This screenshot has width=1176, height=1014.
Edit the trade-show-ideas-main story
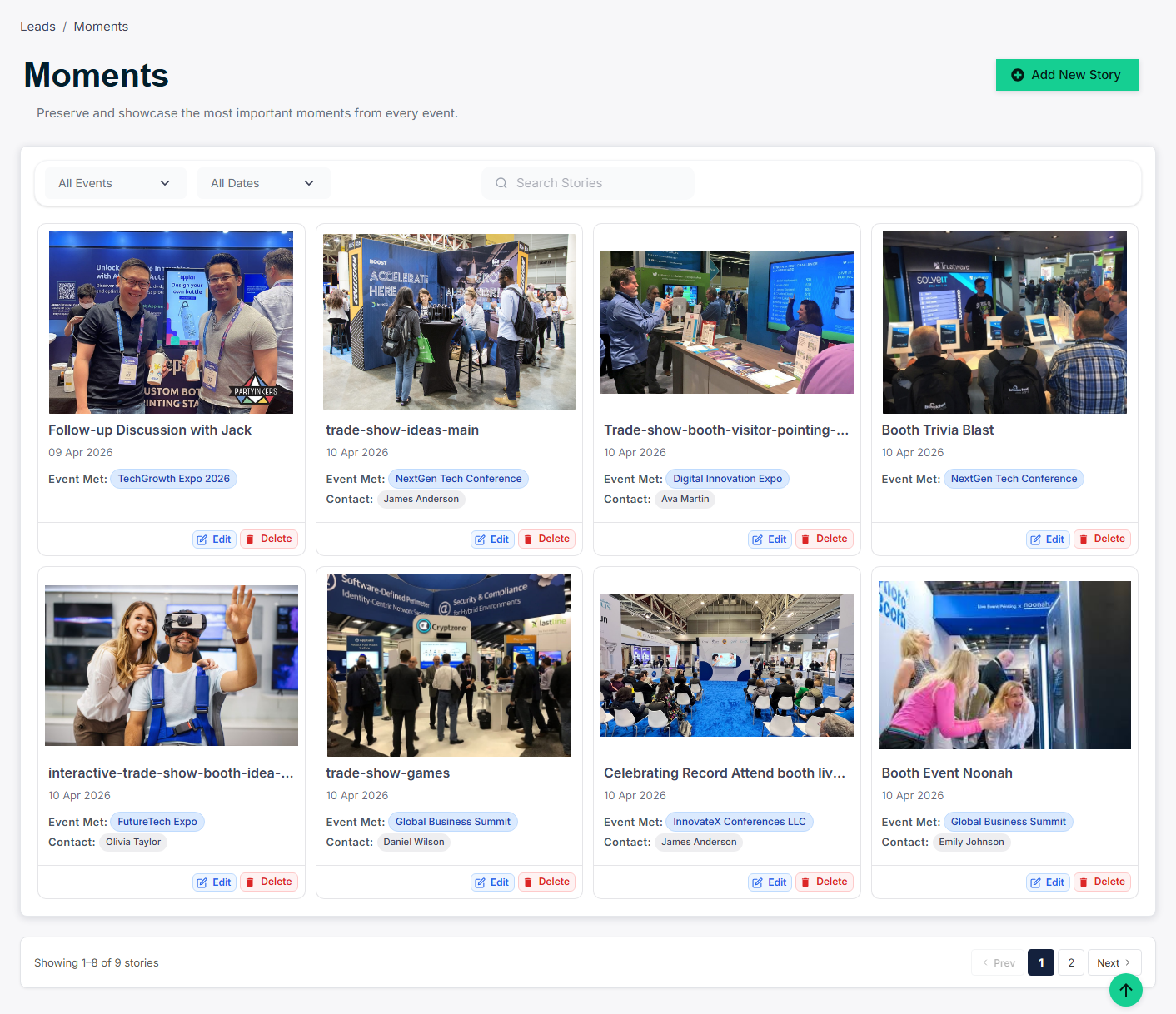point(492,539)
